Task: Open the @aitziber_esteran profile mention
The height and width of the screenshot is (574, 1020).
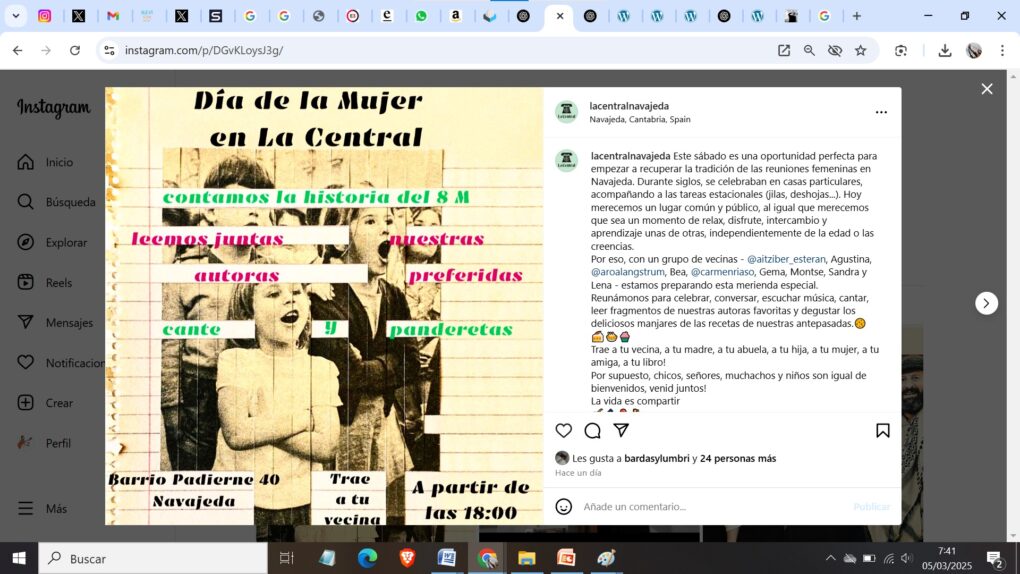Action: pyautogui.click(x=786, y=259)
